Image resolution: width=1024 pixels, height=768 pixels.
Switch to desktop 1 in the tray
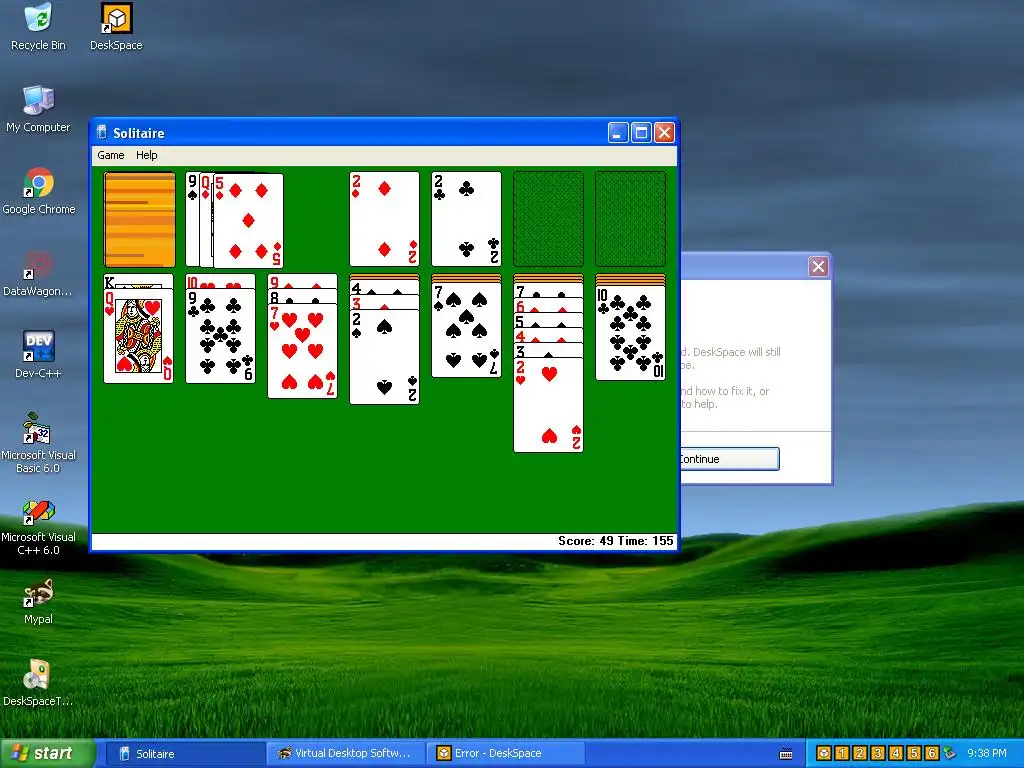pos(842,753)
